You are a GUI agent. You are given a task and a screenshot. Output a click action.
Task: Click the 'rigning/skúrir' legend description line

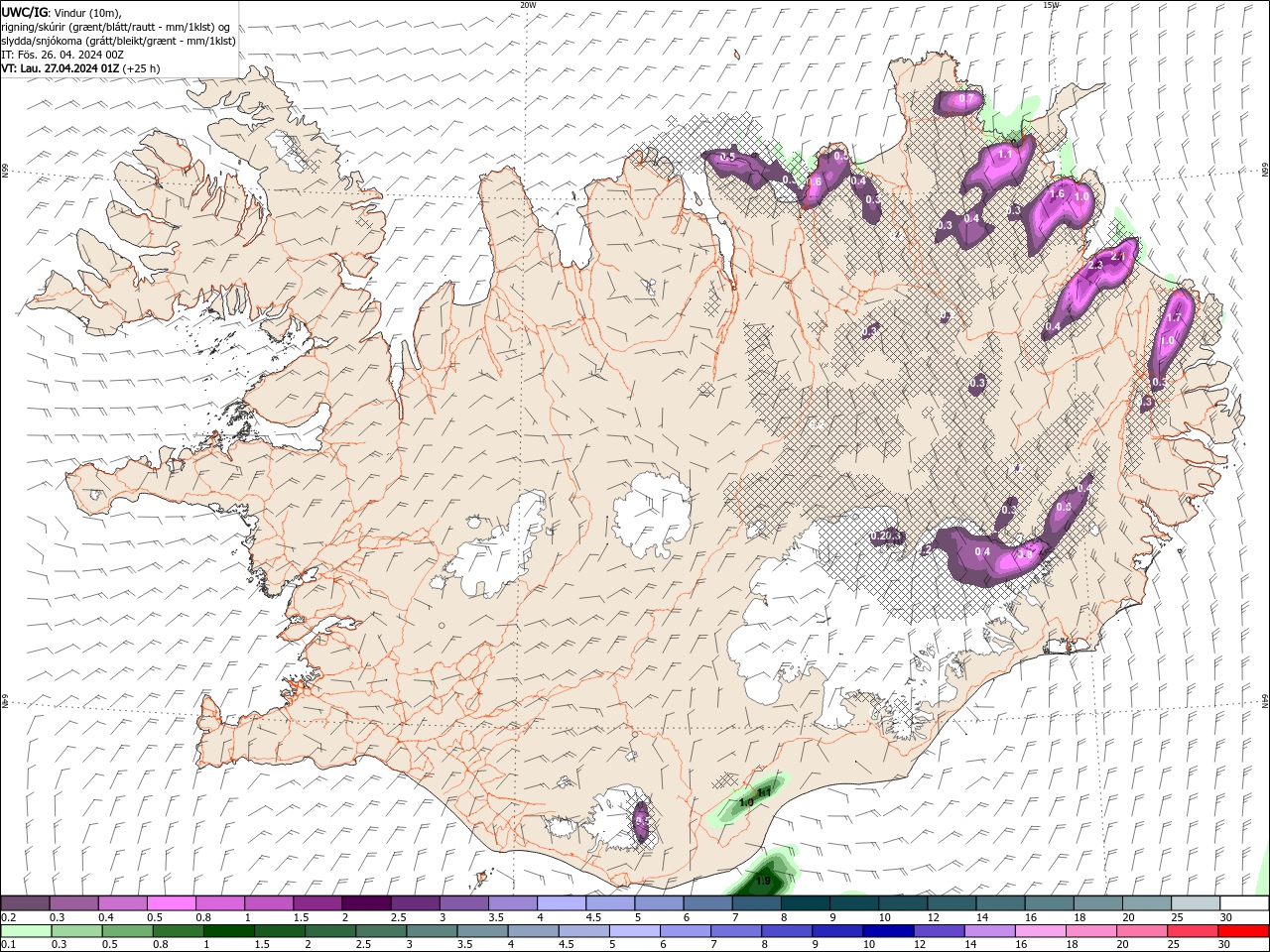(116, 27)
